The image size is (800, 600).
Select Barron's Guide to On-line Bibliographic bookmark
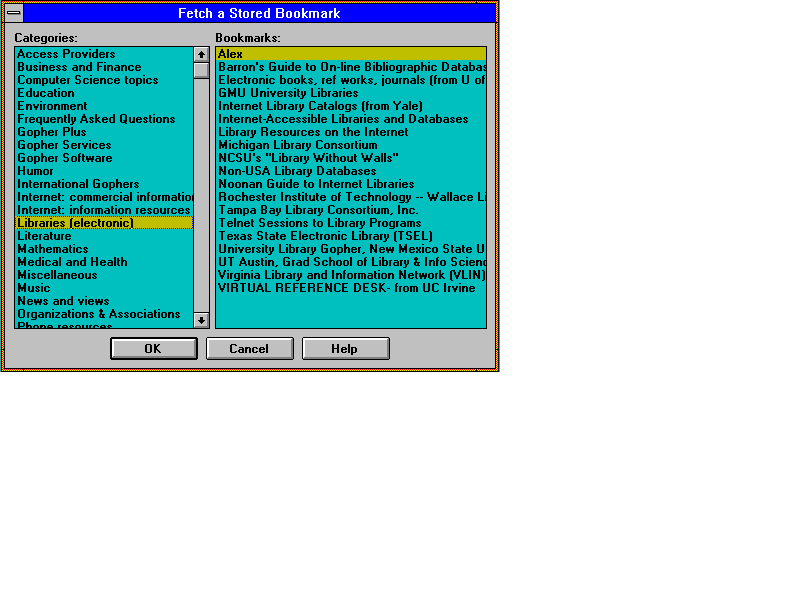[x=351, y=67]
